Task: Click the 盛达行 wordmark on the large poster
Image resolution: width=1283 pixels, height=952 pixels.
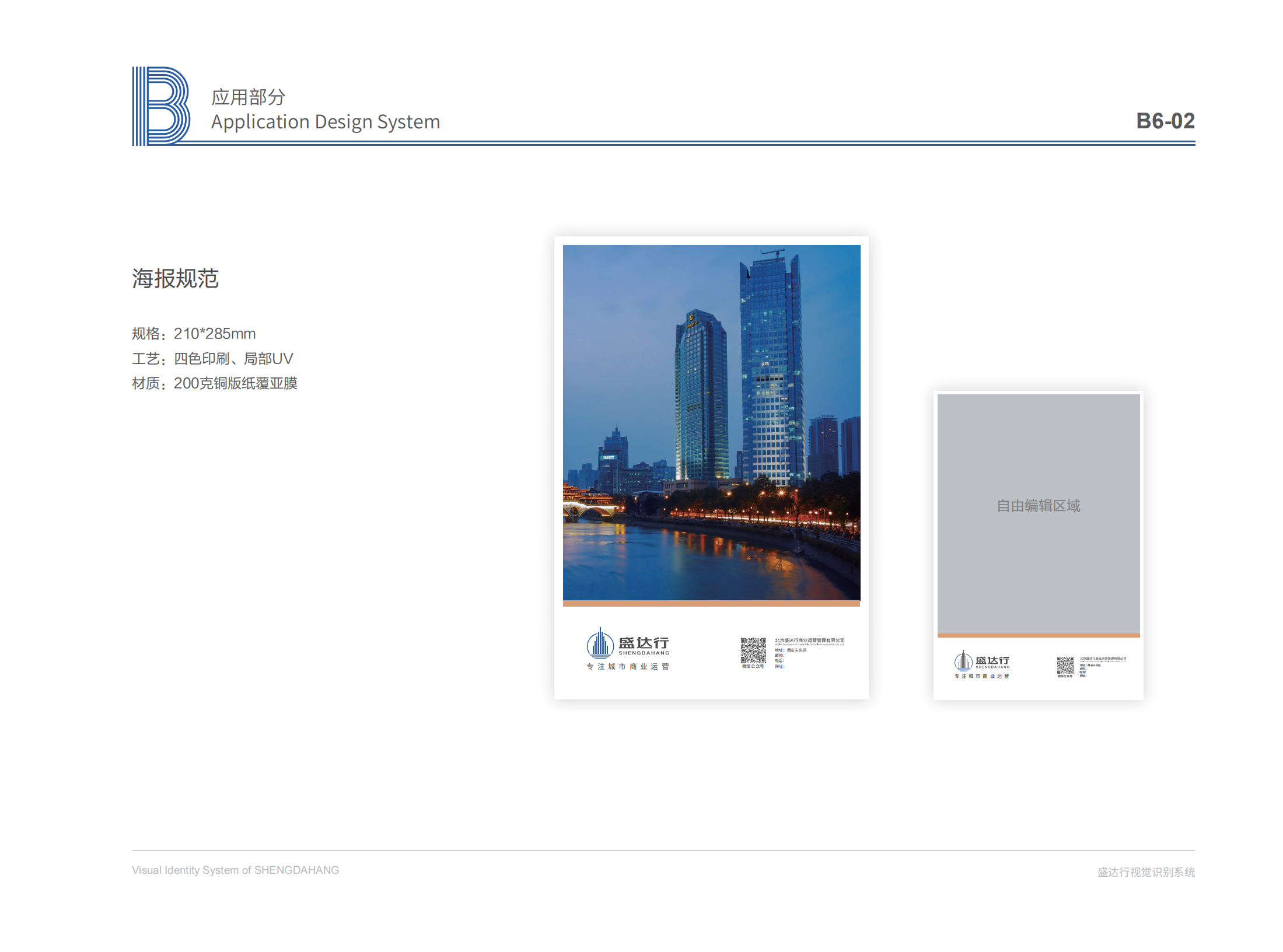Action: pos(644,643)
